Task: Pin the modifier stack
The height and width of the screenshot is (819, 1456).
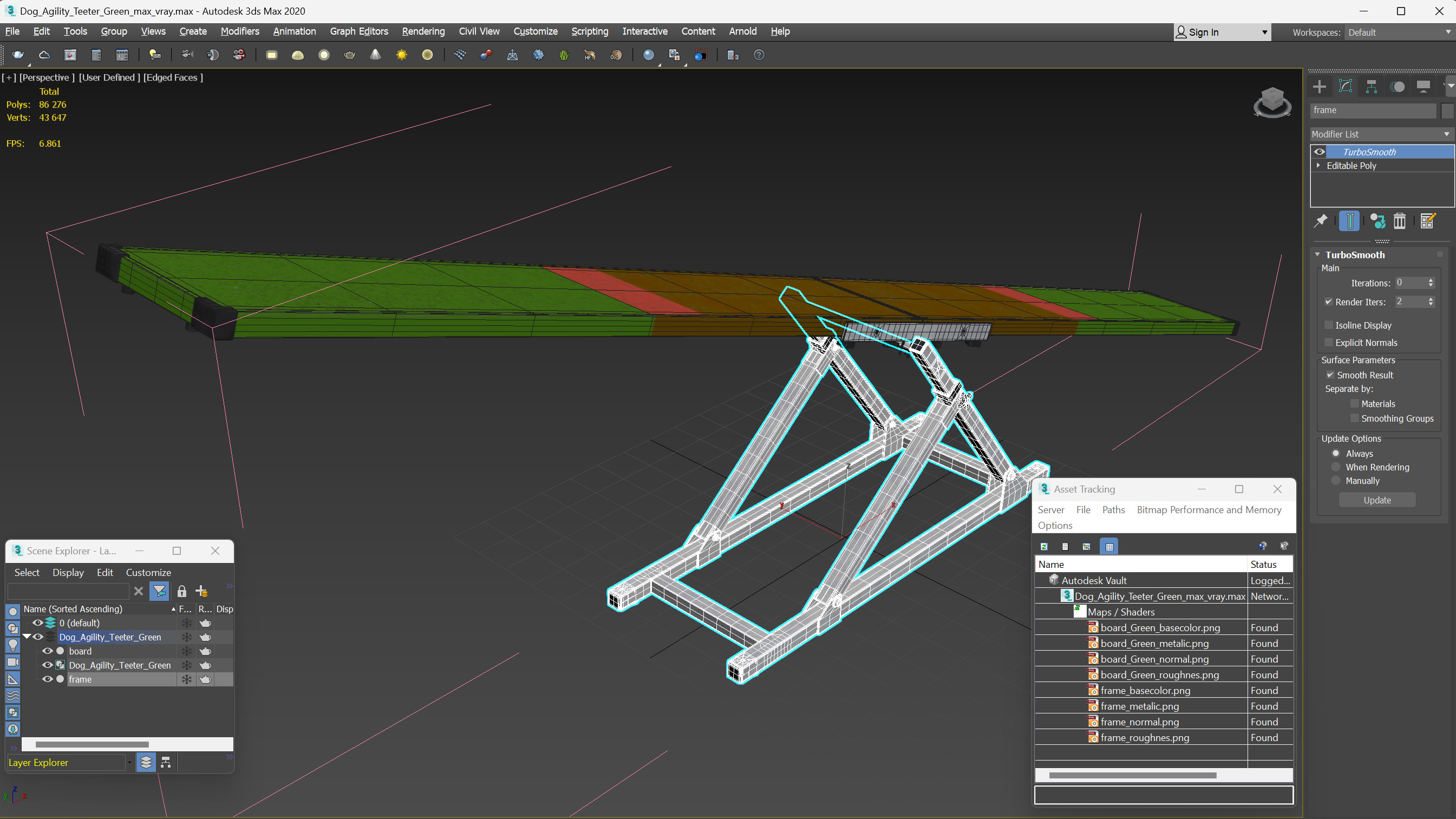Action: (x=1320, y=221)
